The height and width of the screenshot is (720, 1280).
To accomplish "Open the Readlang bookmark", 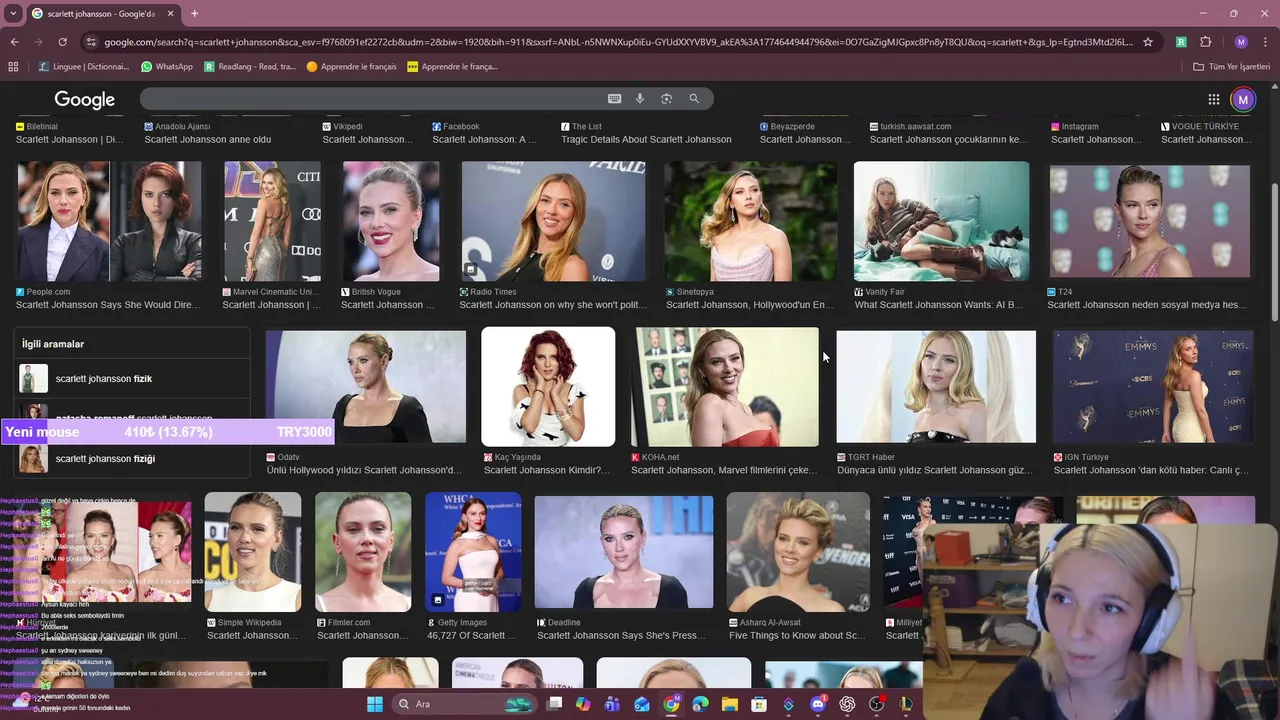I will click(x=249, y=66).
